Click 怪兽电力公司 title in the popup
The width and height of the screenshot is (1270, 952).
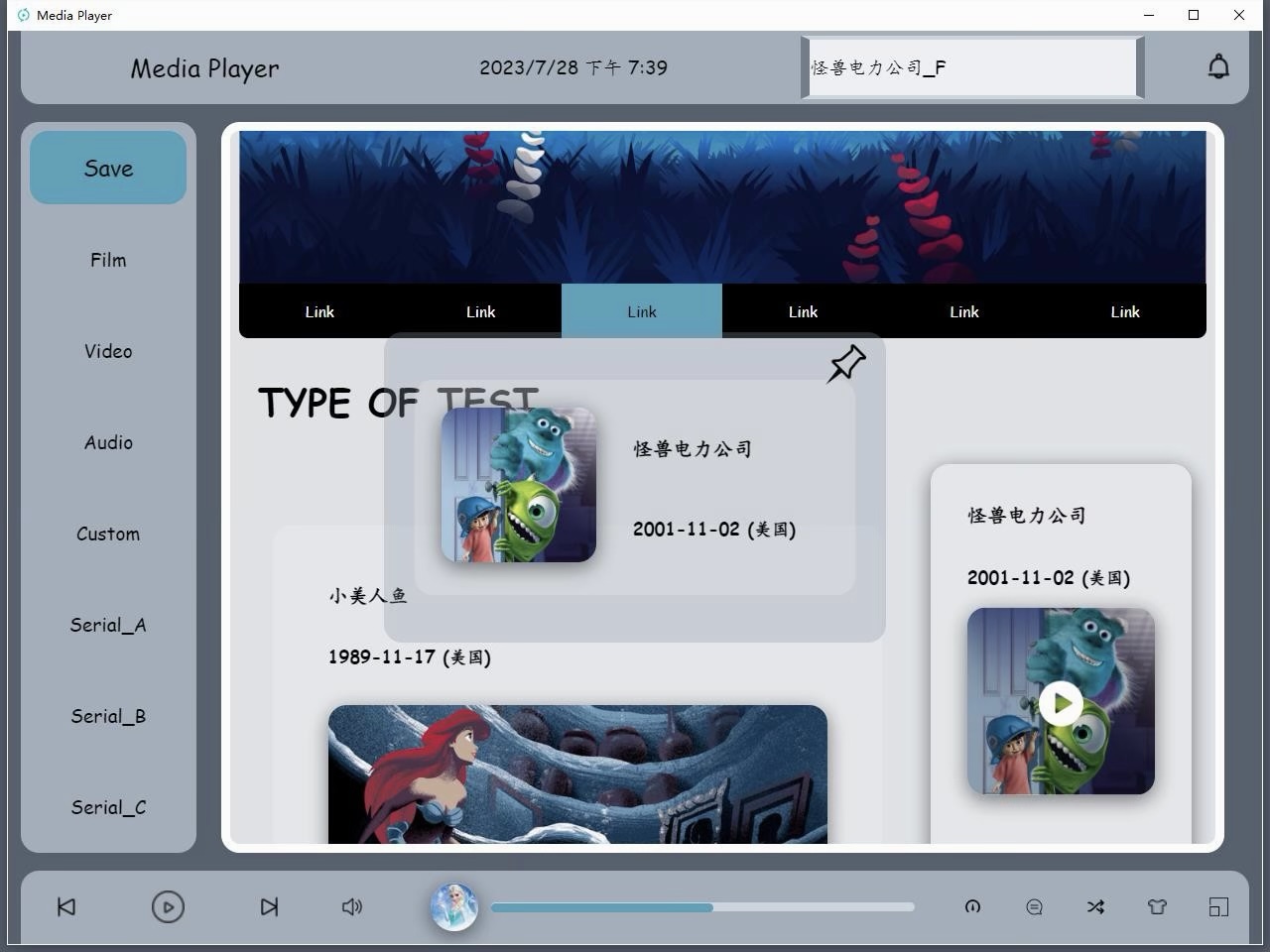pos(693,448)
